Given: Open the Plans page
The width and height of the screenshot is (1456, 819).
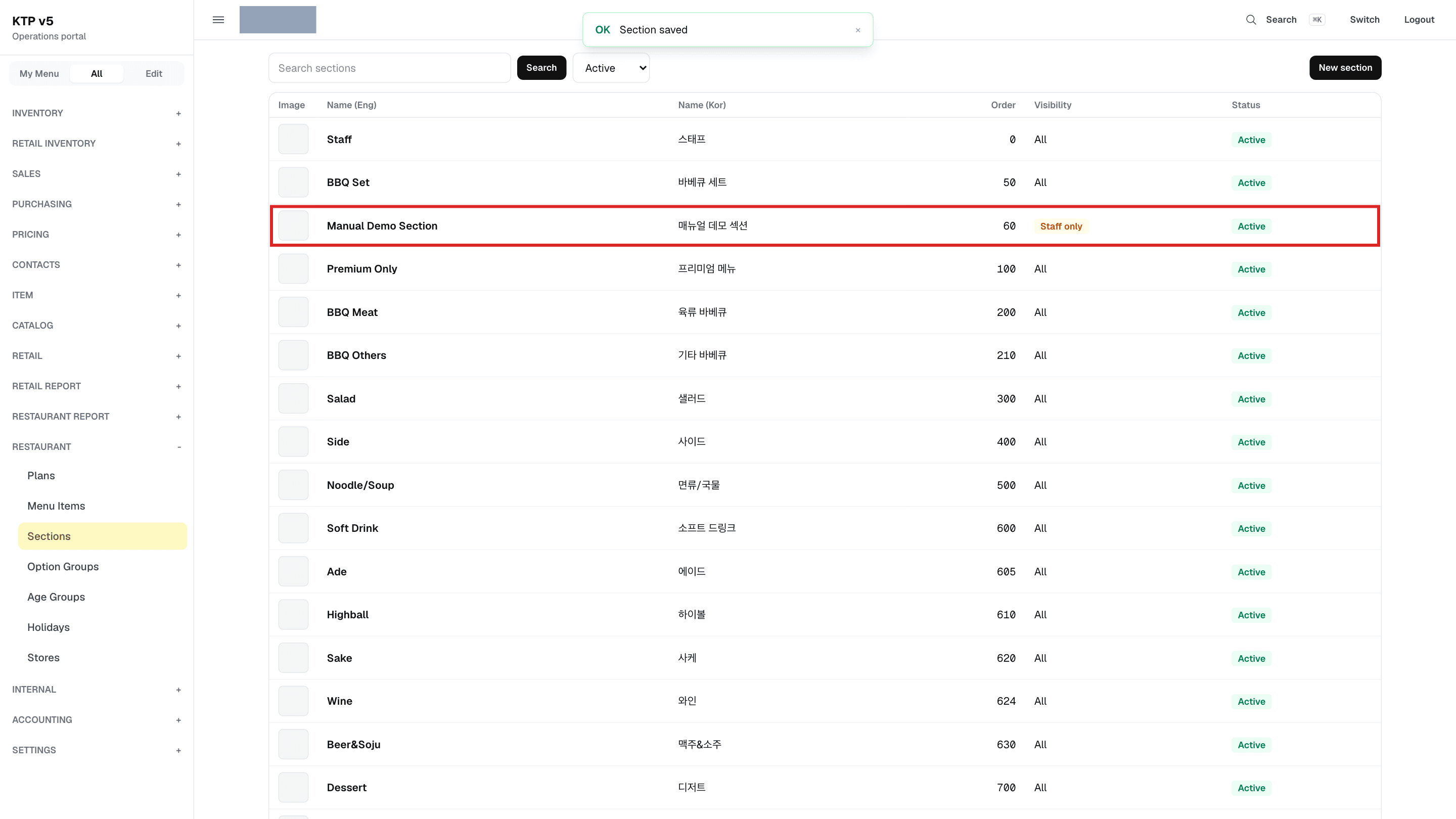Looking at the screenshot, I should [x=102, y=475].
